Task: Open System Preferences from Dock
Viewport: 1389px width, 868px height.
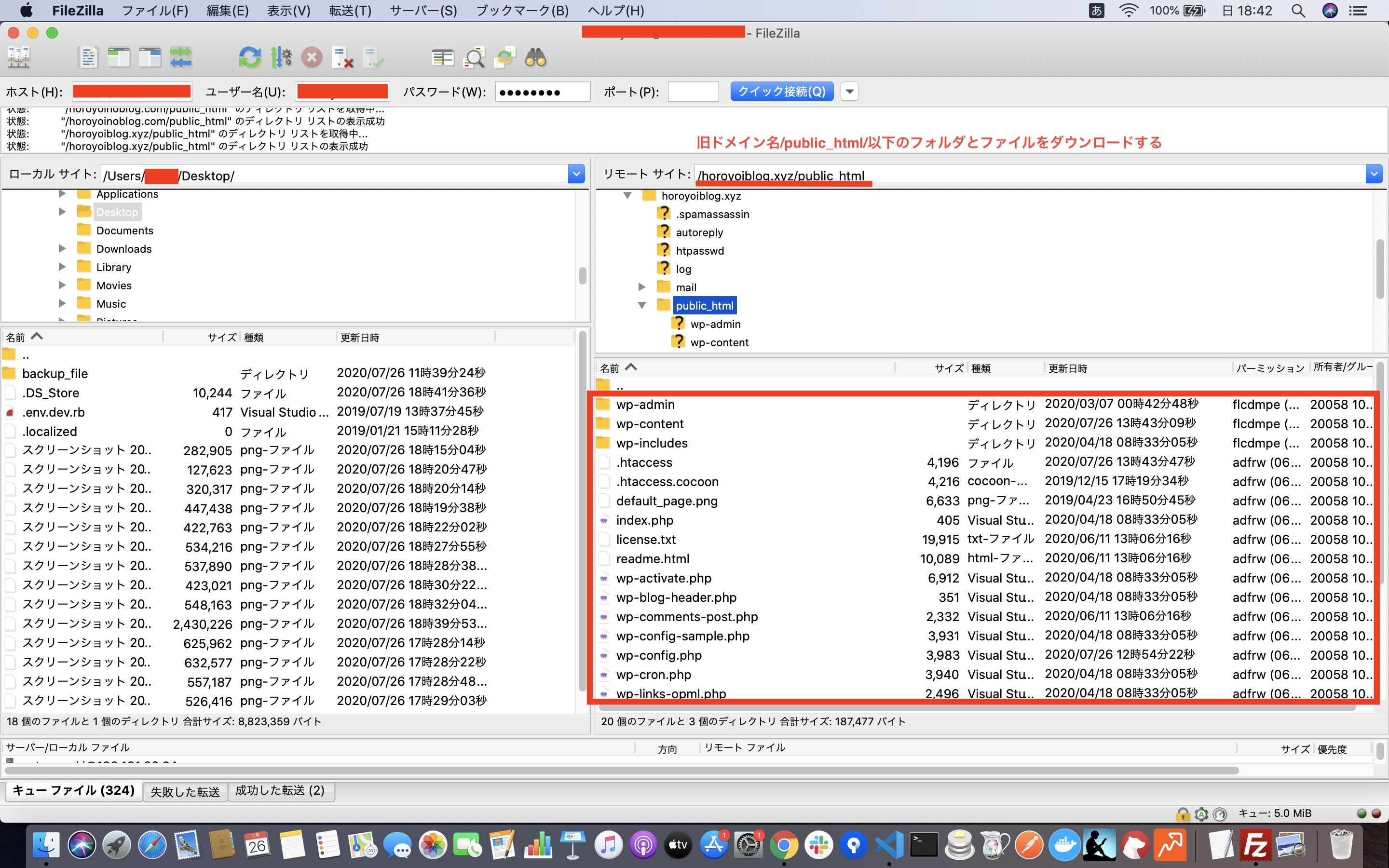Action: click(749, 845)
